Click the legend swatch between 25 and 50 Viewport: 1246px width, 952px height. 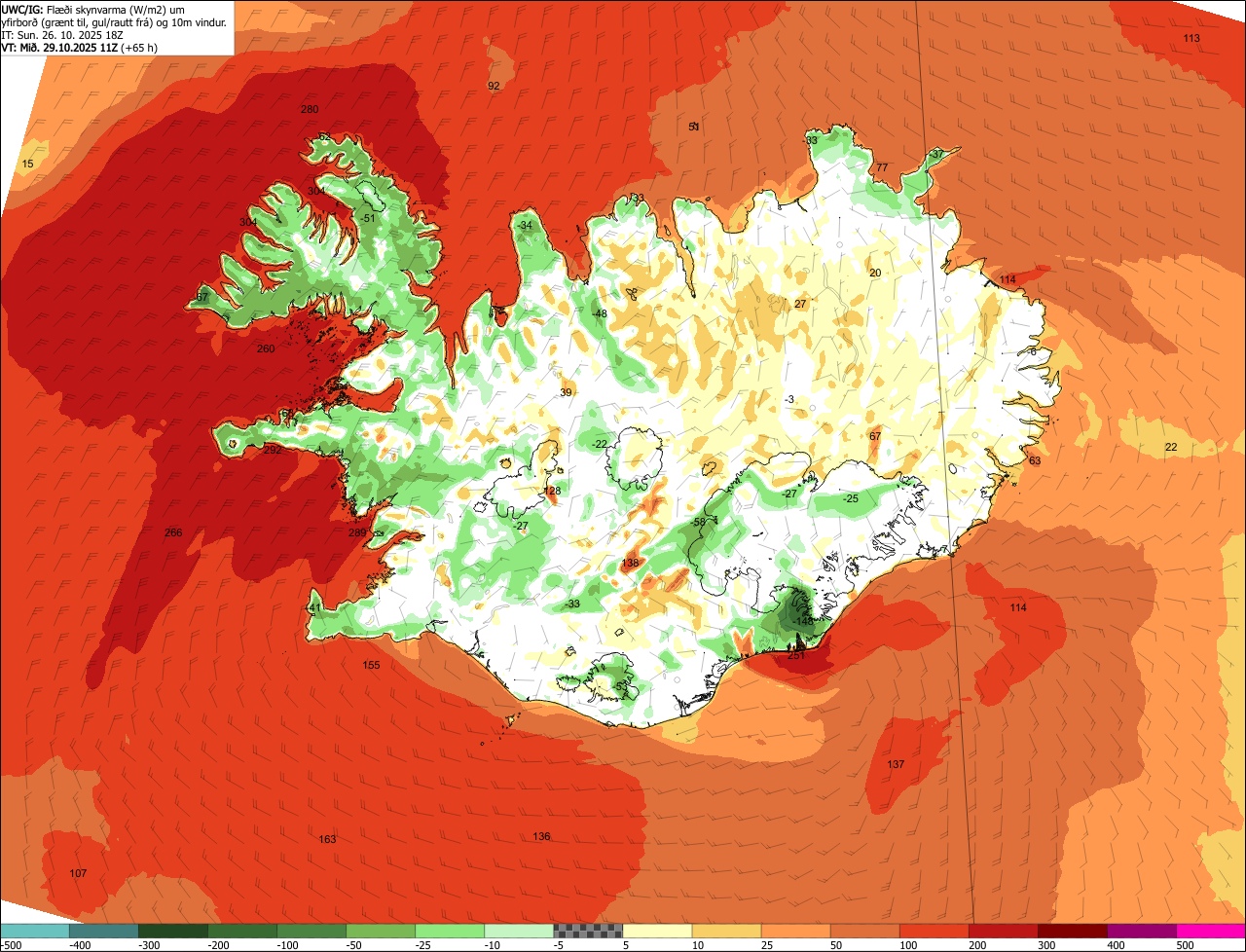click(x=795, y=931)
